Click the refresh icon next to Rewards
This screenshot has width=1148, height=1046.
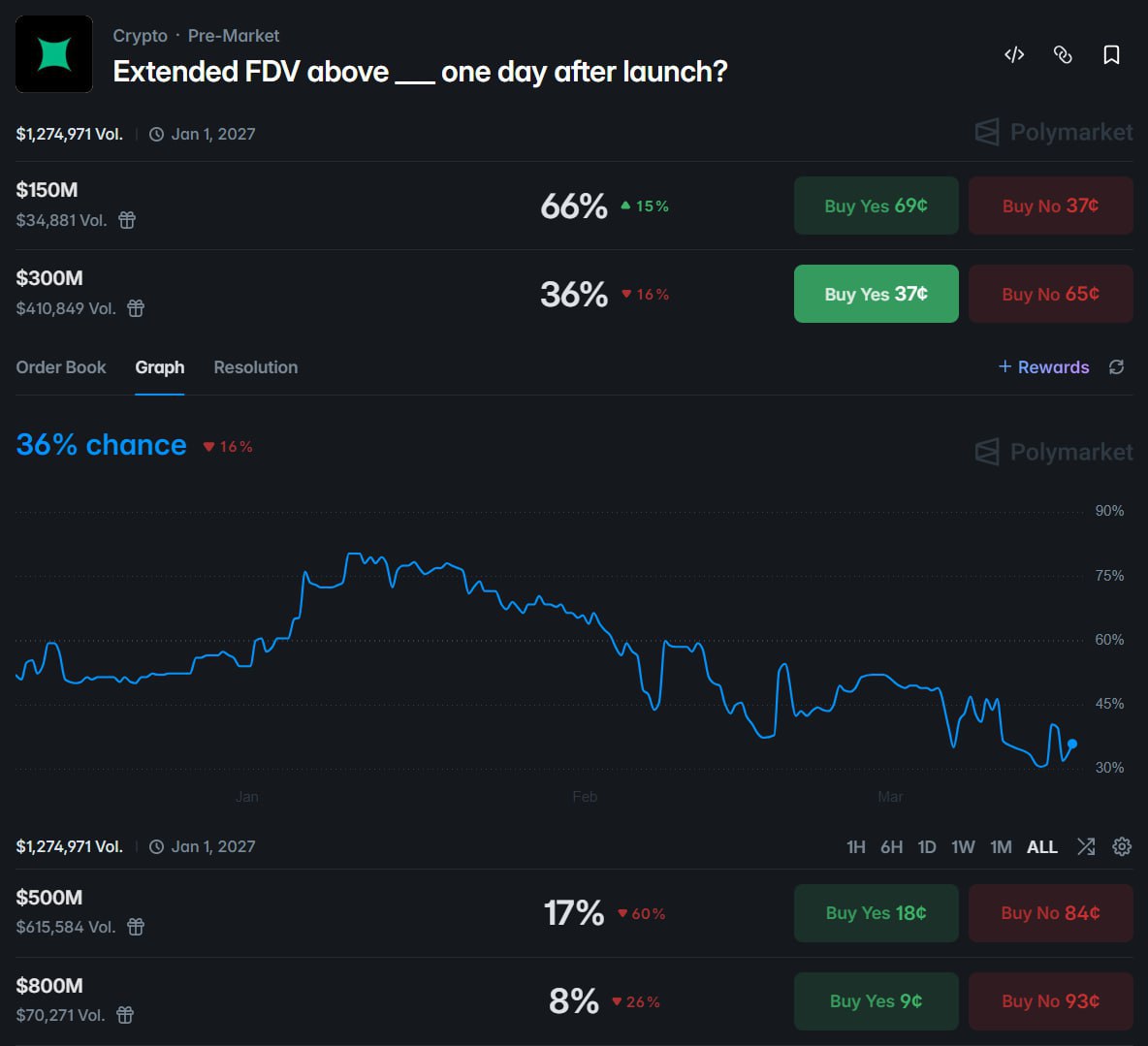click(x=1117, y=367)
